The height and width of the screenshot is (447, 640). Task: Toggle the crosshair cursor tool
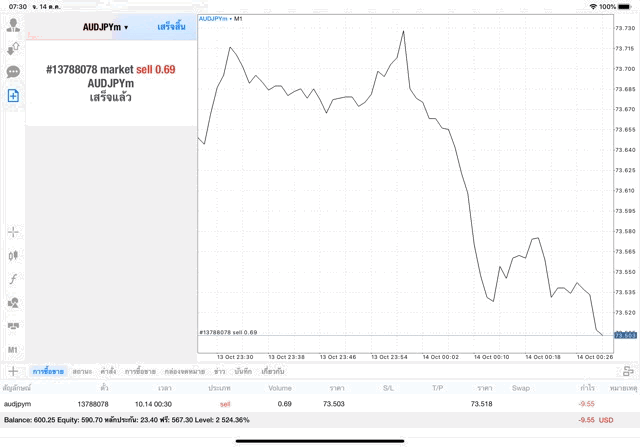(x=14, y=232)
